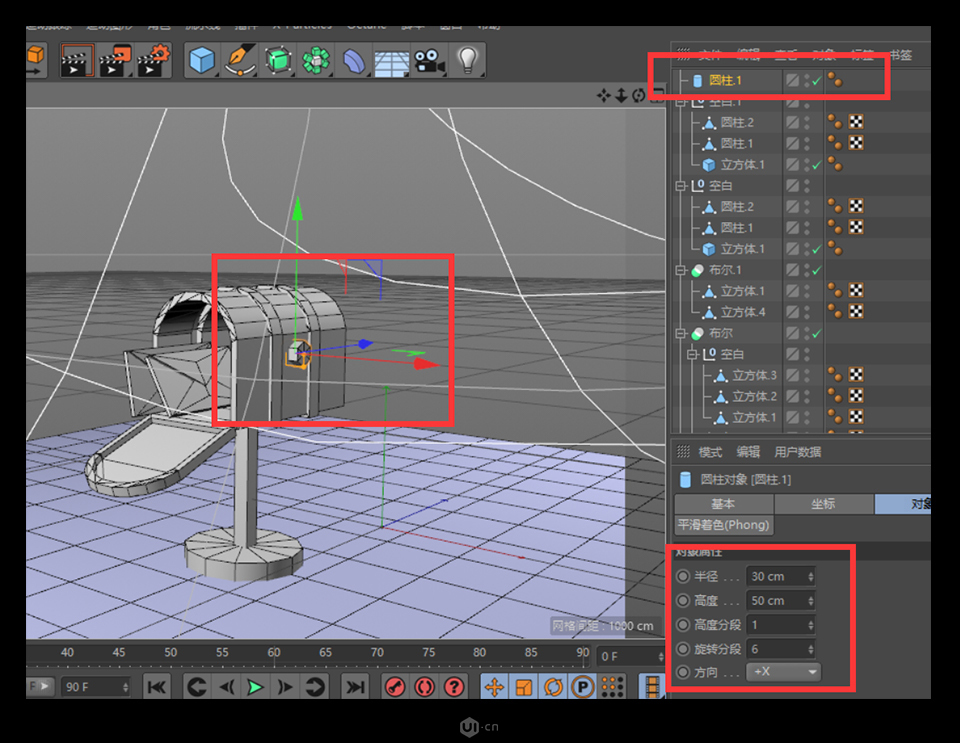Open the 方向 dropdown showing +X
The width and height of the screenshot is (960, 743).
(783, 672)
